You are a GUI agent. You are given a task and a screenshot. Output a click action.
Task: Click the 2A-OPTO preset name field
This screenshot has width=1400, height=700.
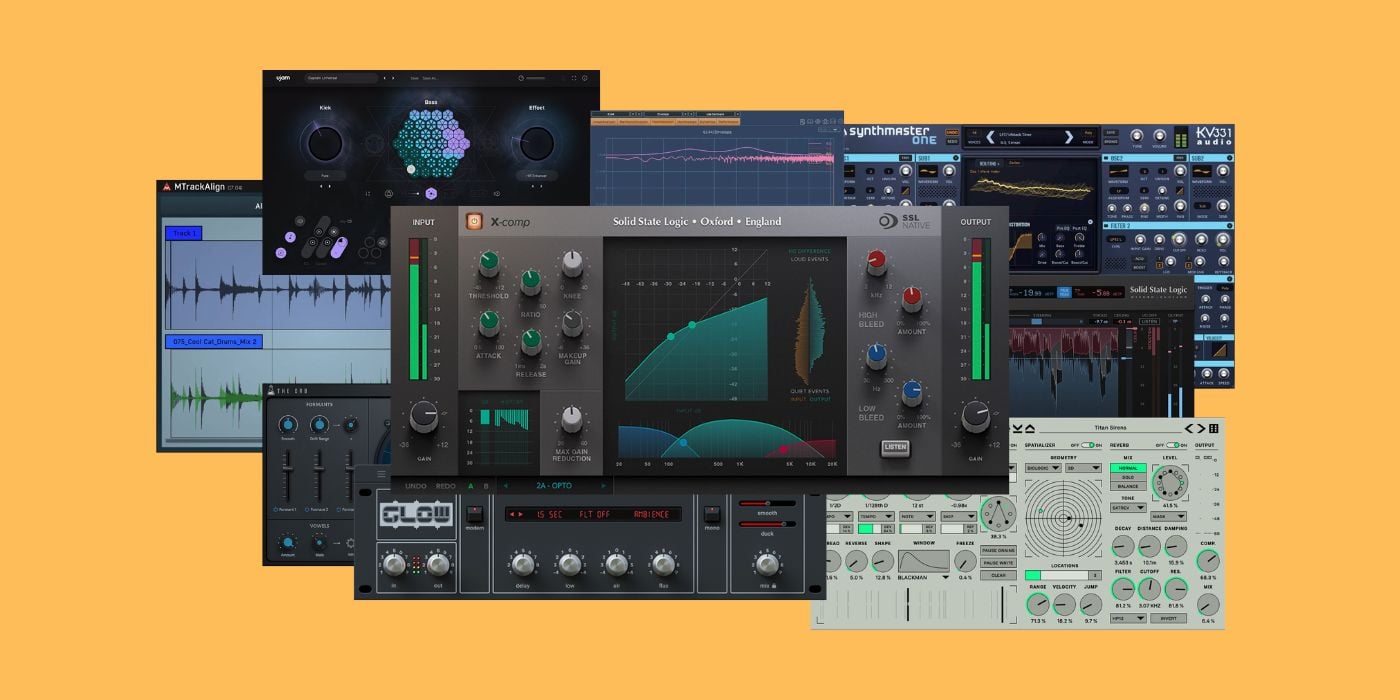(x=554, y=485)
